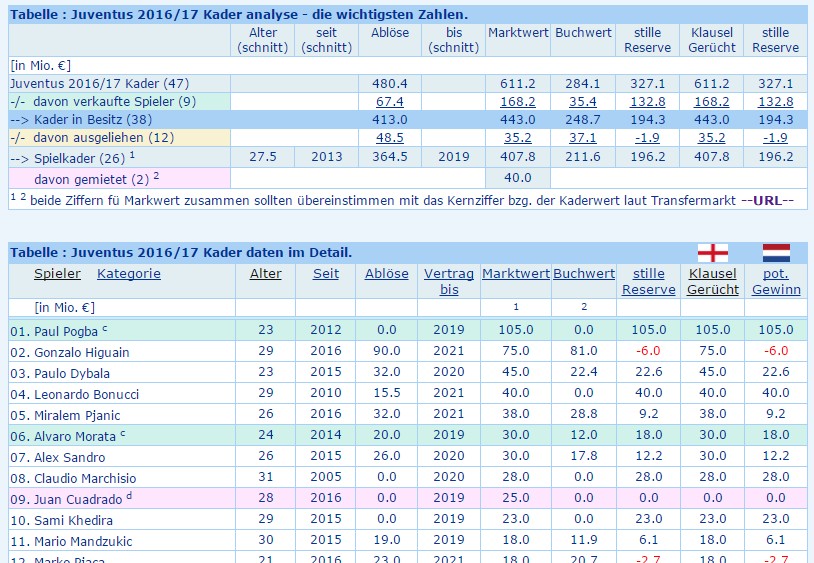Click the 'Juventus 2016/17 Kader daten im Detail' title
This screenshot has width=814, height=563.
tap(211, 253)
